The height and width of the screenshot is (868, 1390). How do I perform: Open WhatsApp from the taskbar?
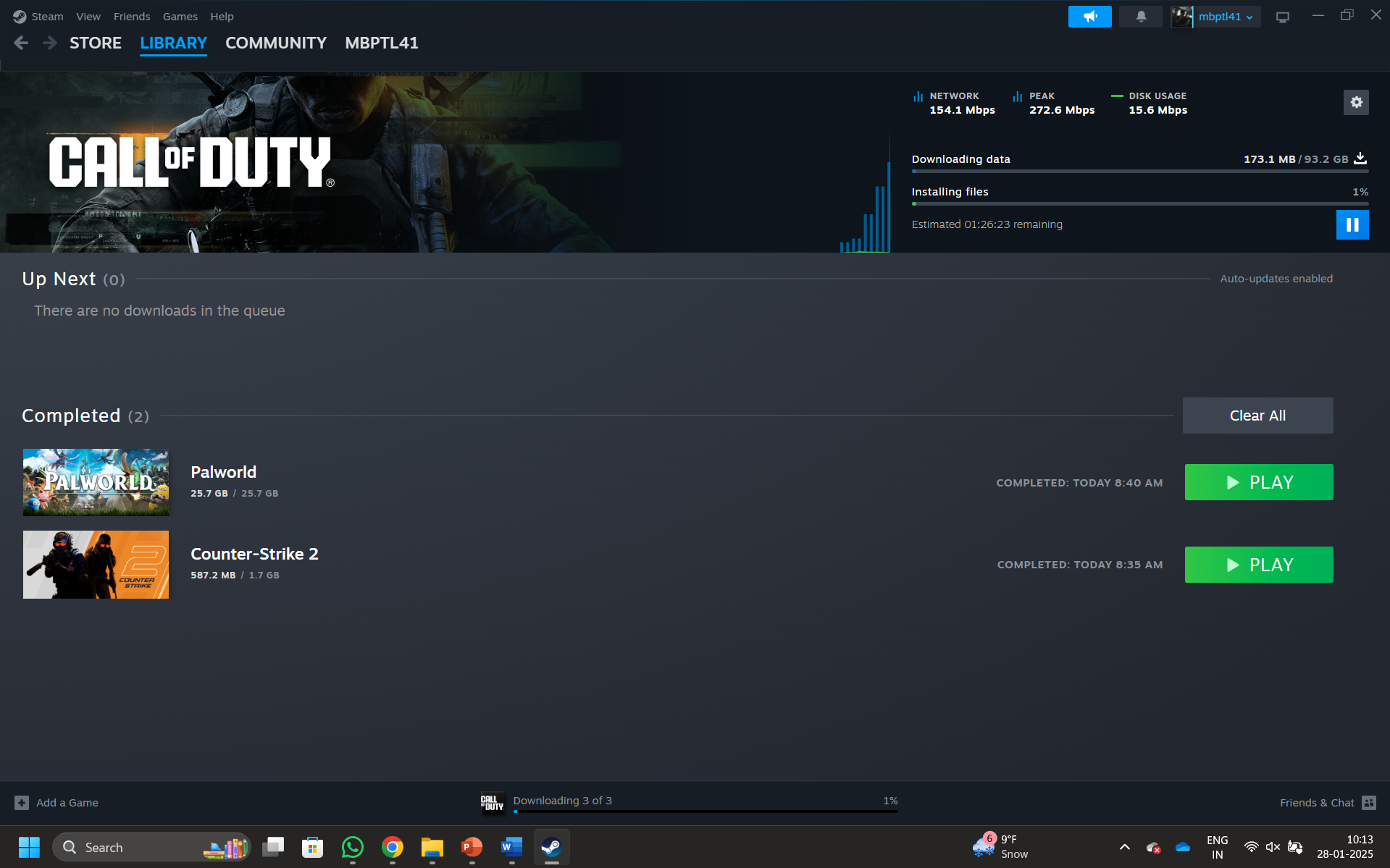point(353,847)
